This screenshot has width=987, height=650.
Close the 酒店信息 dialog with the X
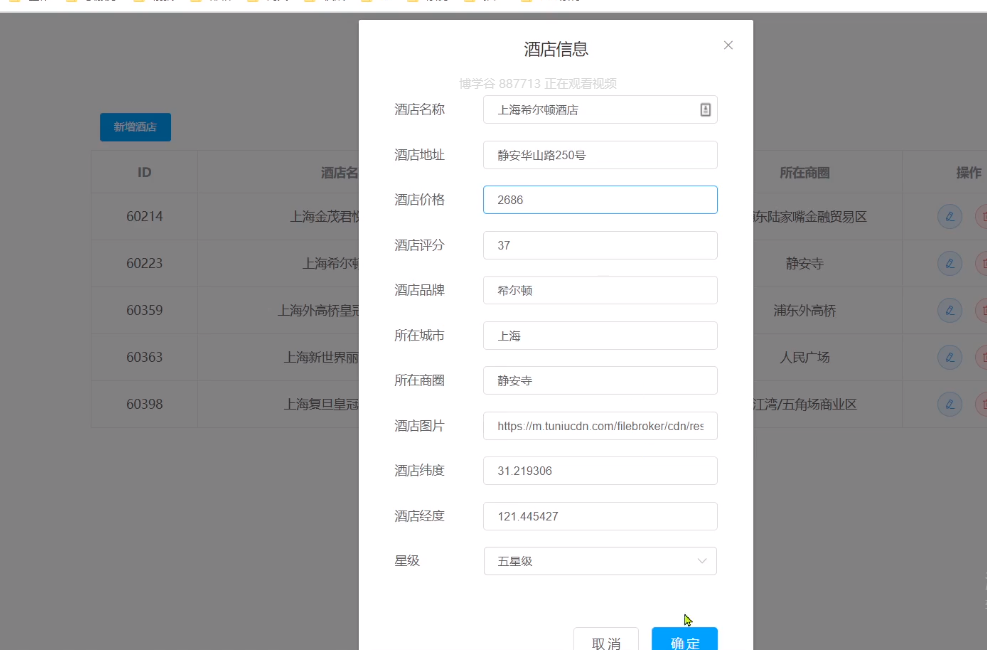(x=728, y=45)
